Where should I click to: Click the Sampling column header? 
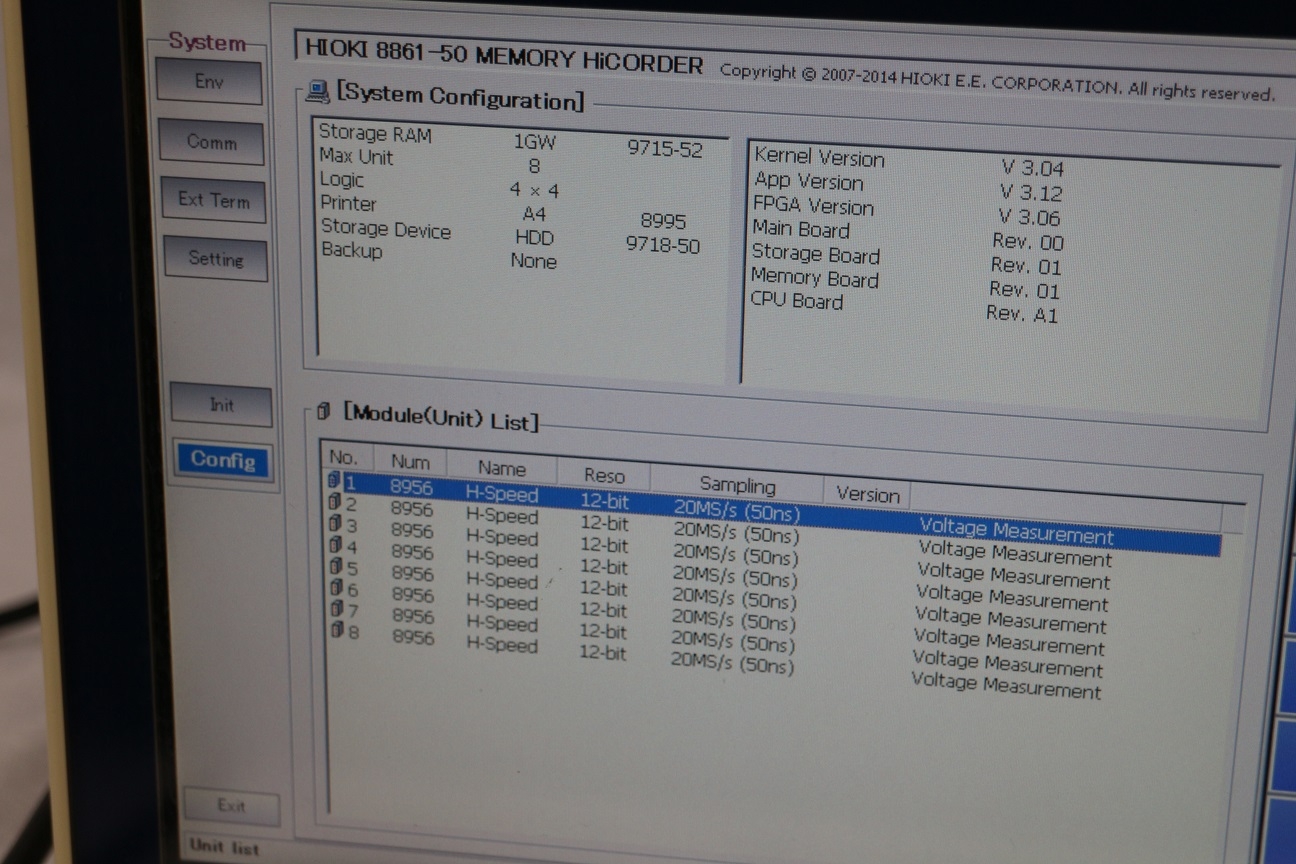click(737, 485)
